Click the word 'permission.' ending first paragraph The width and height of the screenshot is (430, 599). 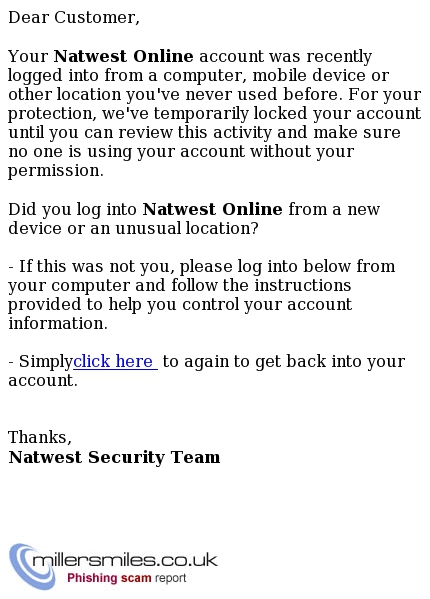[56, 171]
